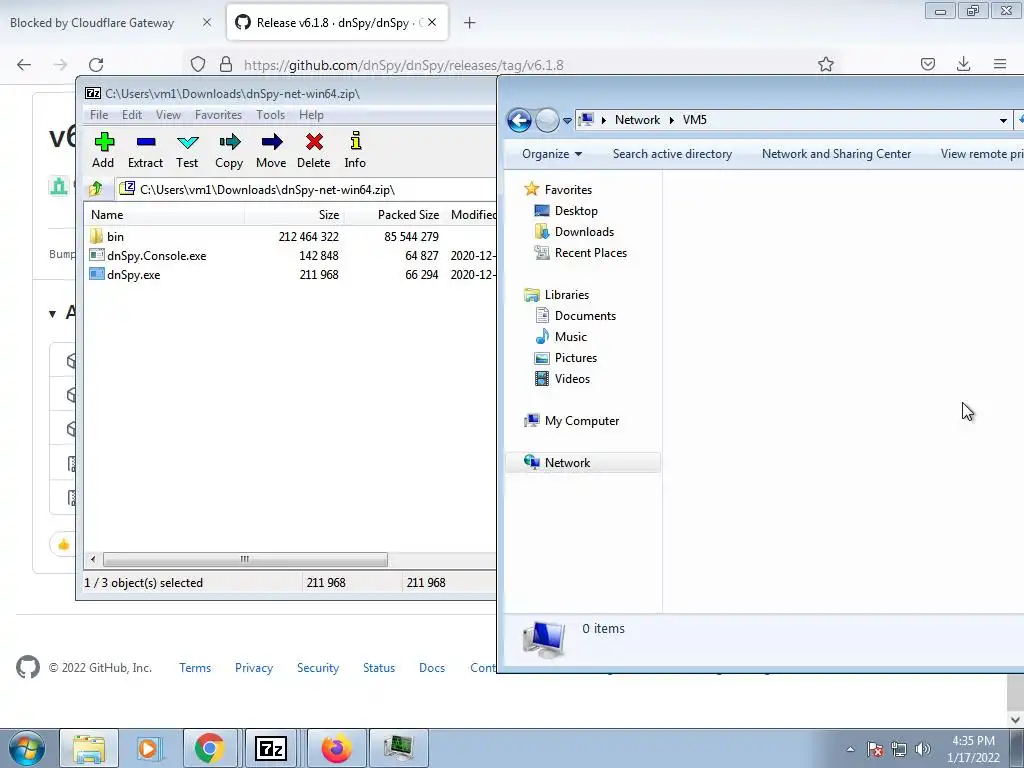Reload the GitHub release page

96,65
